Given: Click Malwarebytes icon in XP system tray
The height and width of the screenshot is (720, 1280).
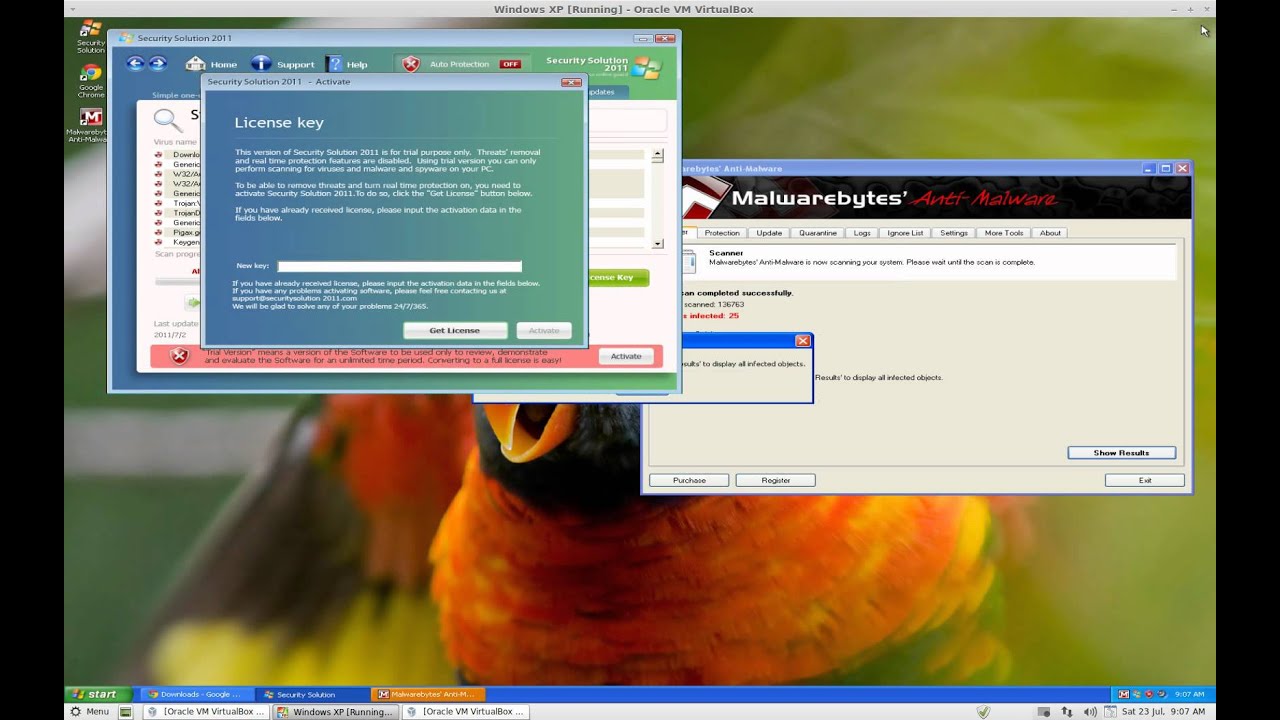Looking at the screenshot, I should (1124, 694).
